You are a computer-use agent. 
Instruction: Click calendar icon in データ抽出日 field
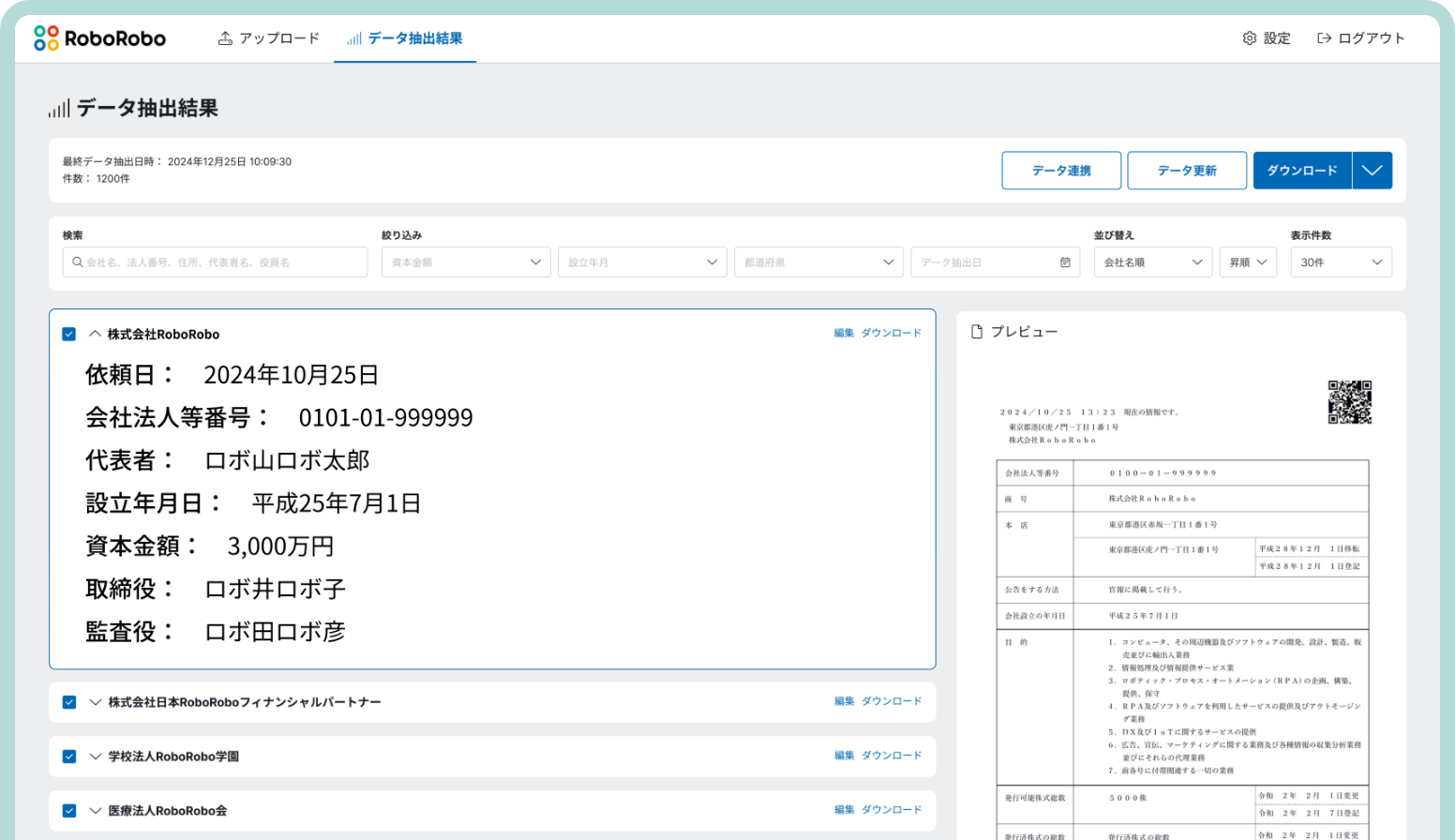[1065, 262]
